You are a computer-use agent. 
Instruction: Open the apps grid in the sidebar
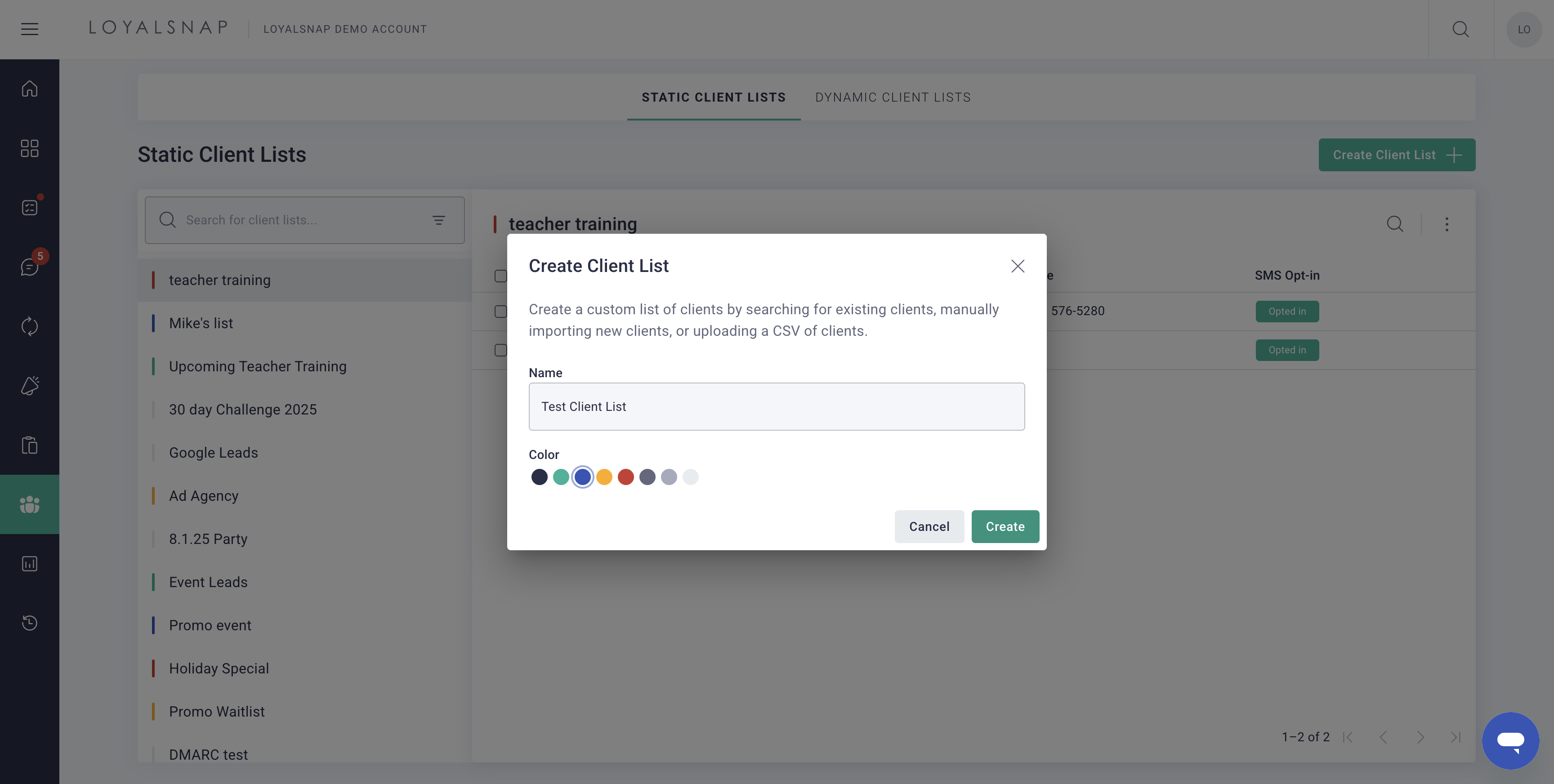pyautogui.click(x=29, y=148)
